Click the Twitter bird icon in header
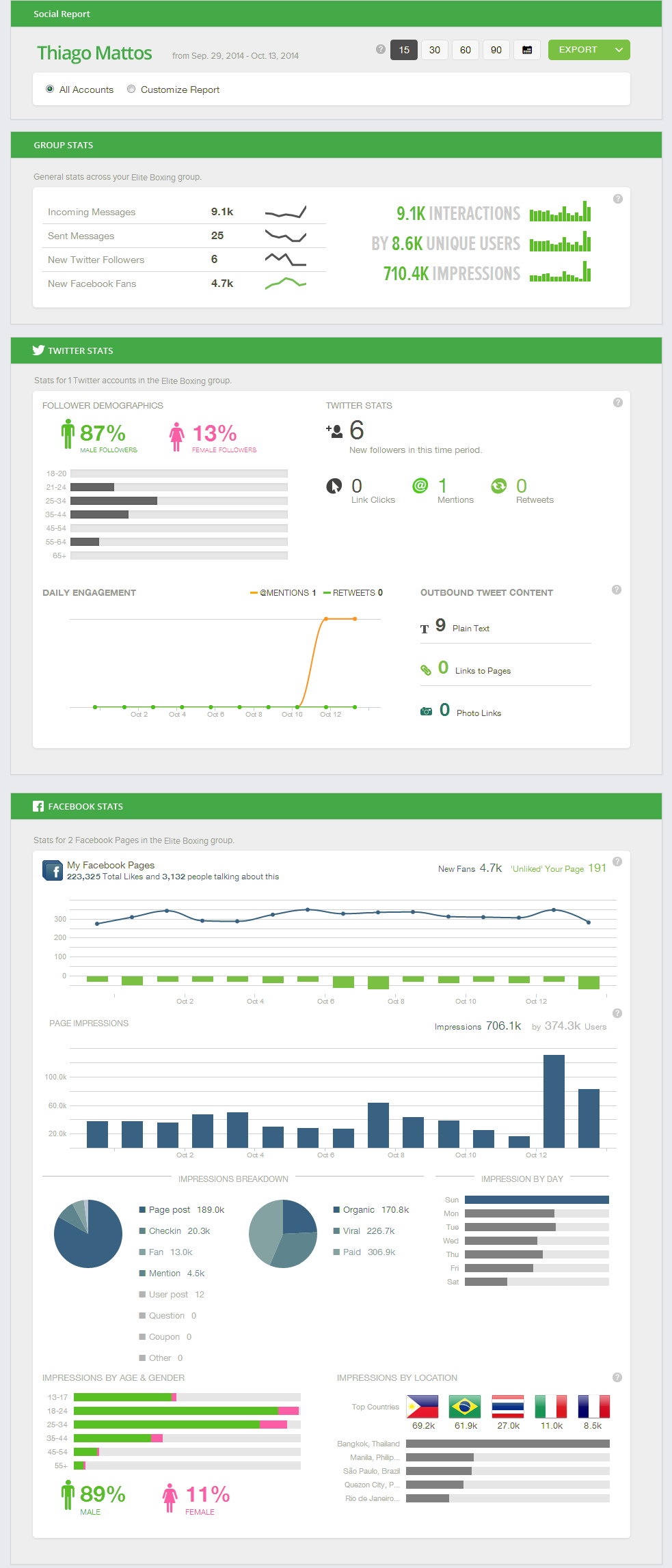 pos(38,350)
